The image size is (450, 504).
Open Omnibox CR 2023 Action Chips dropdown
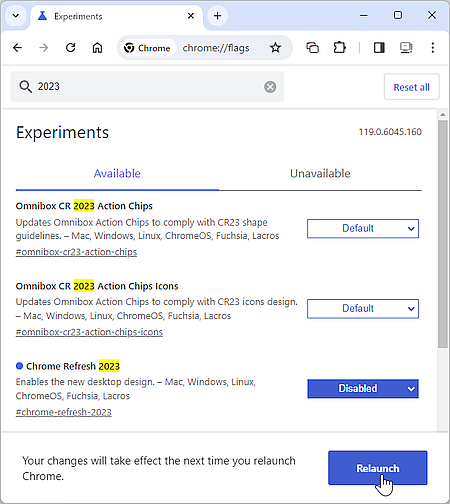363,228
